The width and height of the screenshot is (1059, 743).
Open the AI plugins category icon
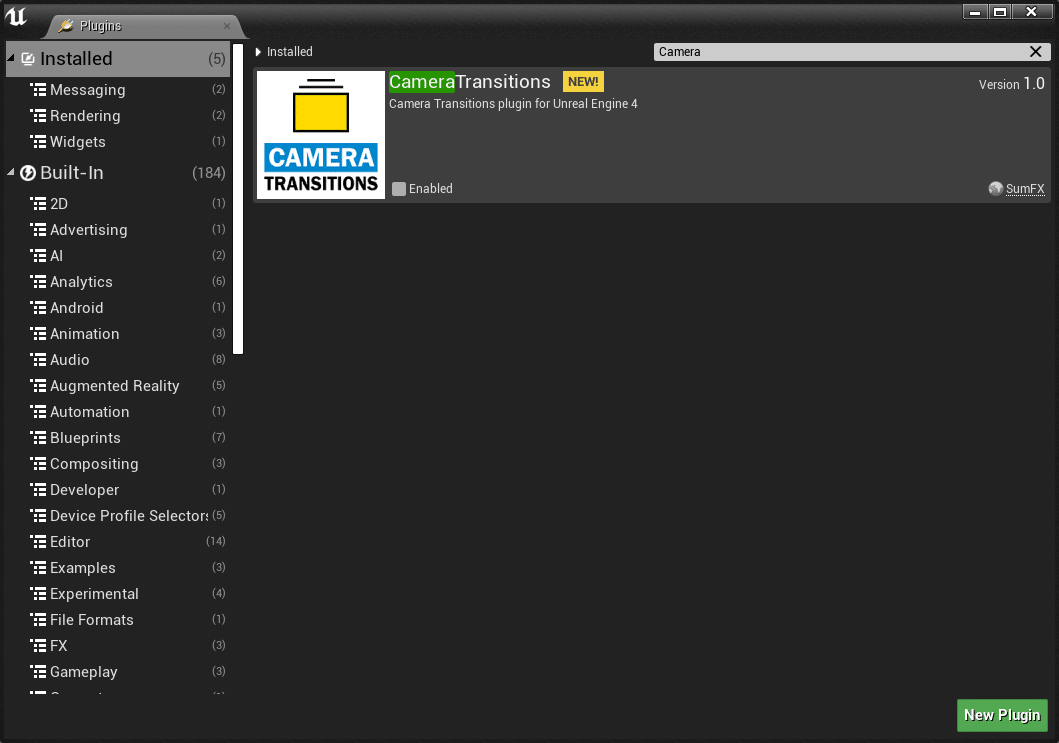tap(40, 255)
